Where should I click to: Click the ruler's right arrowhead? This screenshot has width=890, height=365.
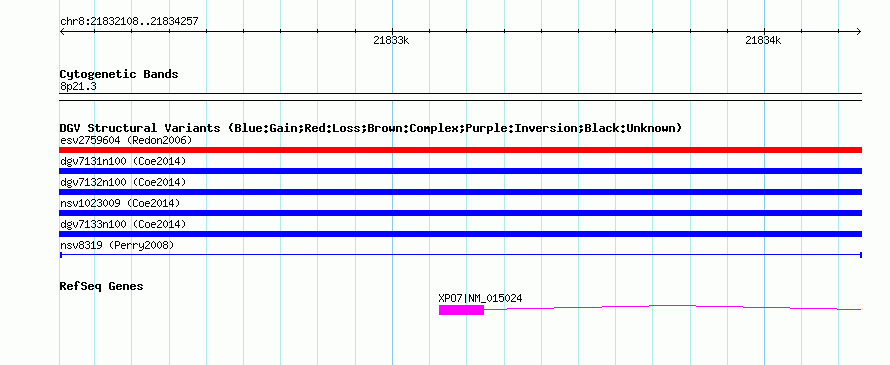pos(859,32)
